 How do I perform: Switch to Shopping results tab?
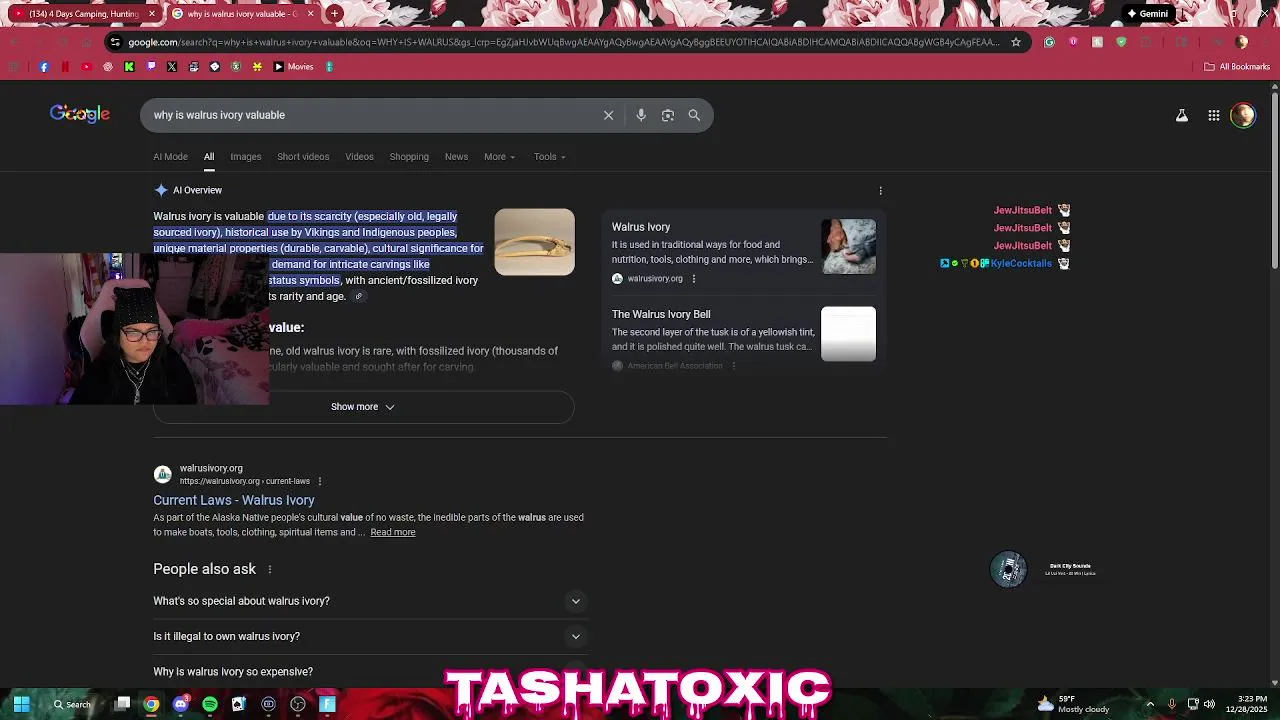pyautogui.click(x=409, y=157)
